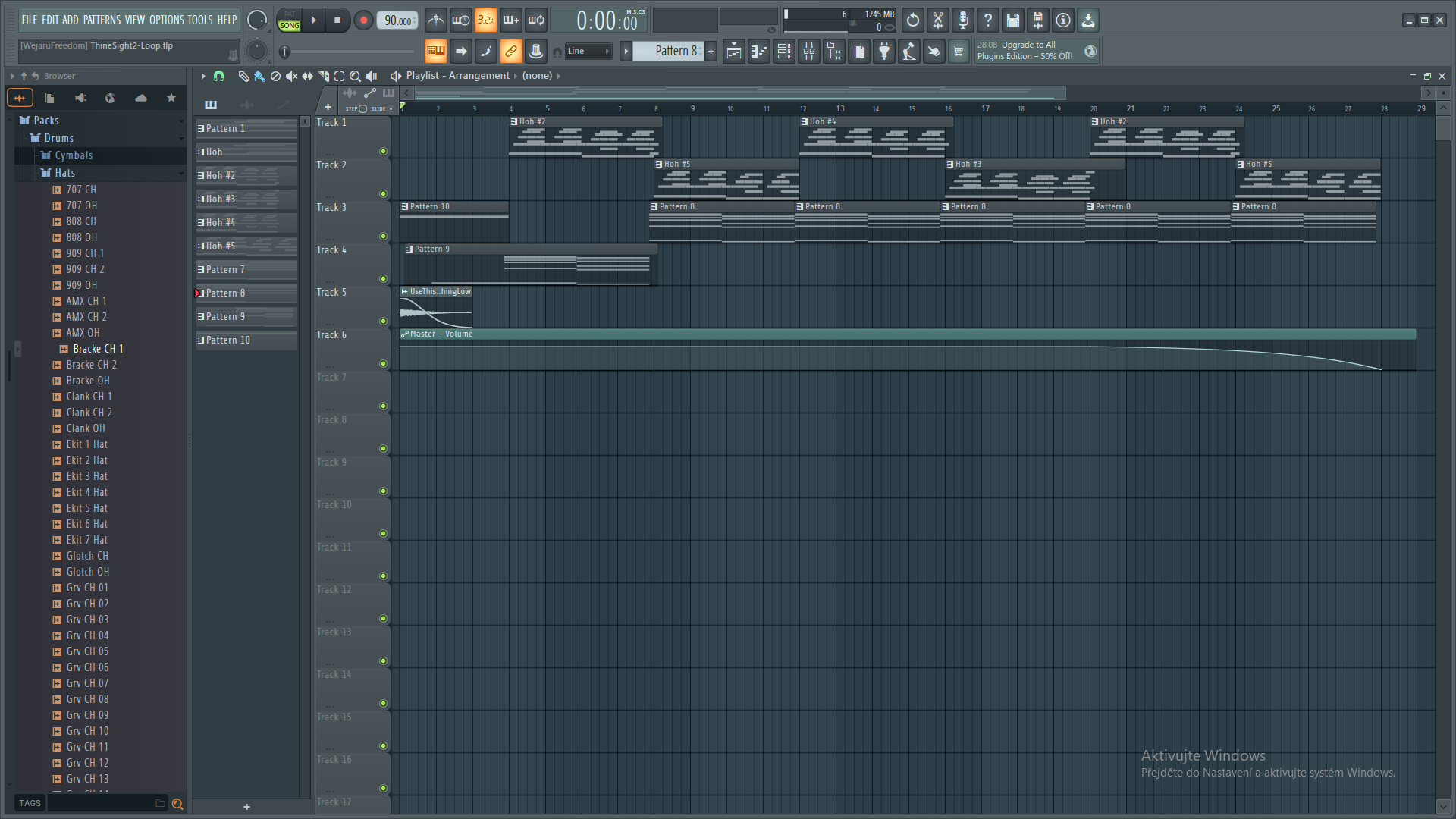
Task: Expand the Cymbals folder
Action: coord(100,155)
